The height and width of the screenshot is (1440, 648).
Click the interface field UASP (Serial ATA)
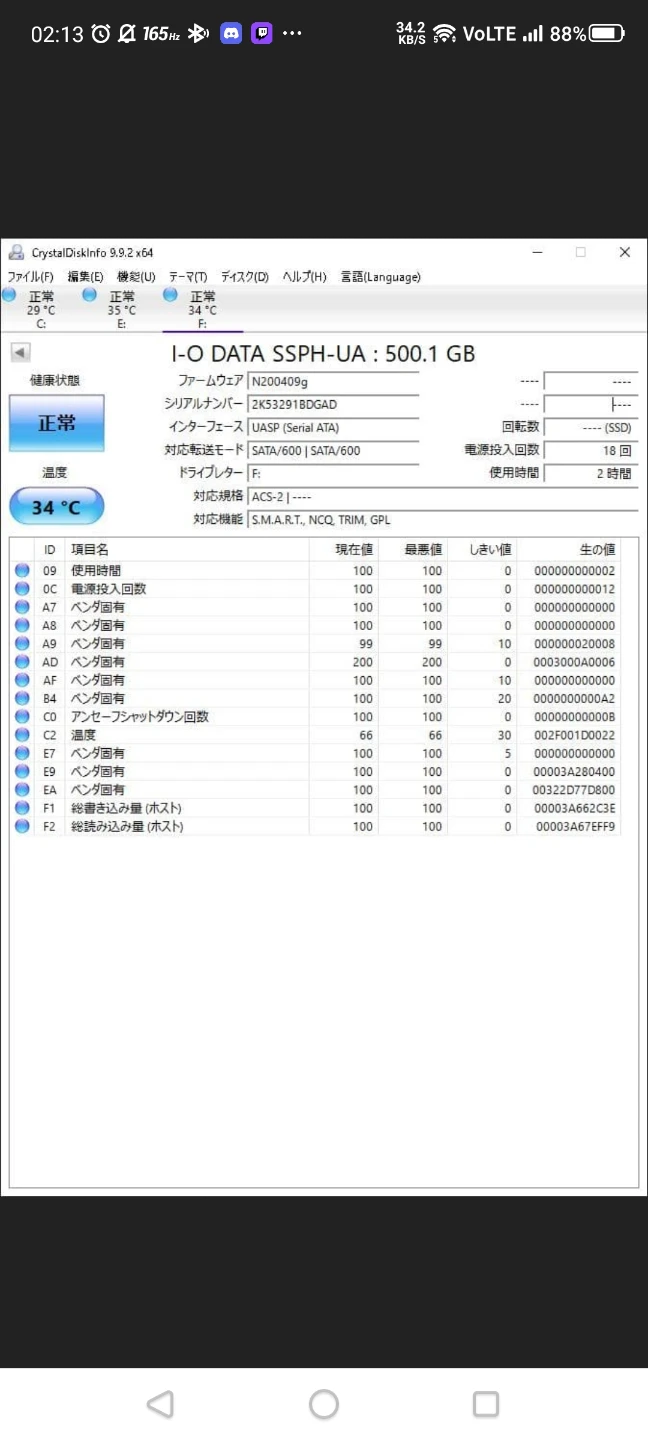(333, 427)
